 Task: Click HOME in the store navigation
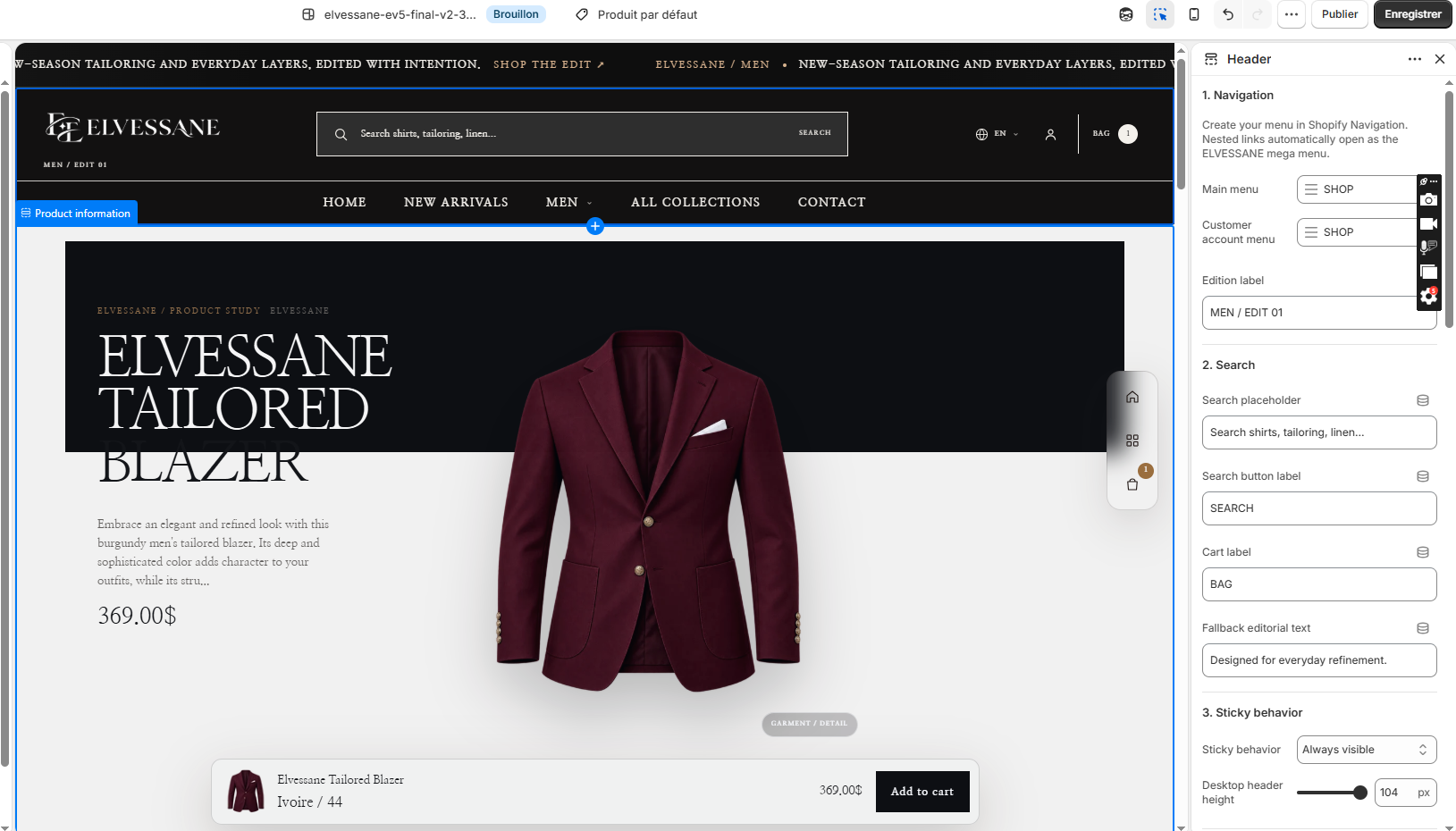[x=345, y=203]
